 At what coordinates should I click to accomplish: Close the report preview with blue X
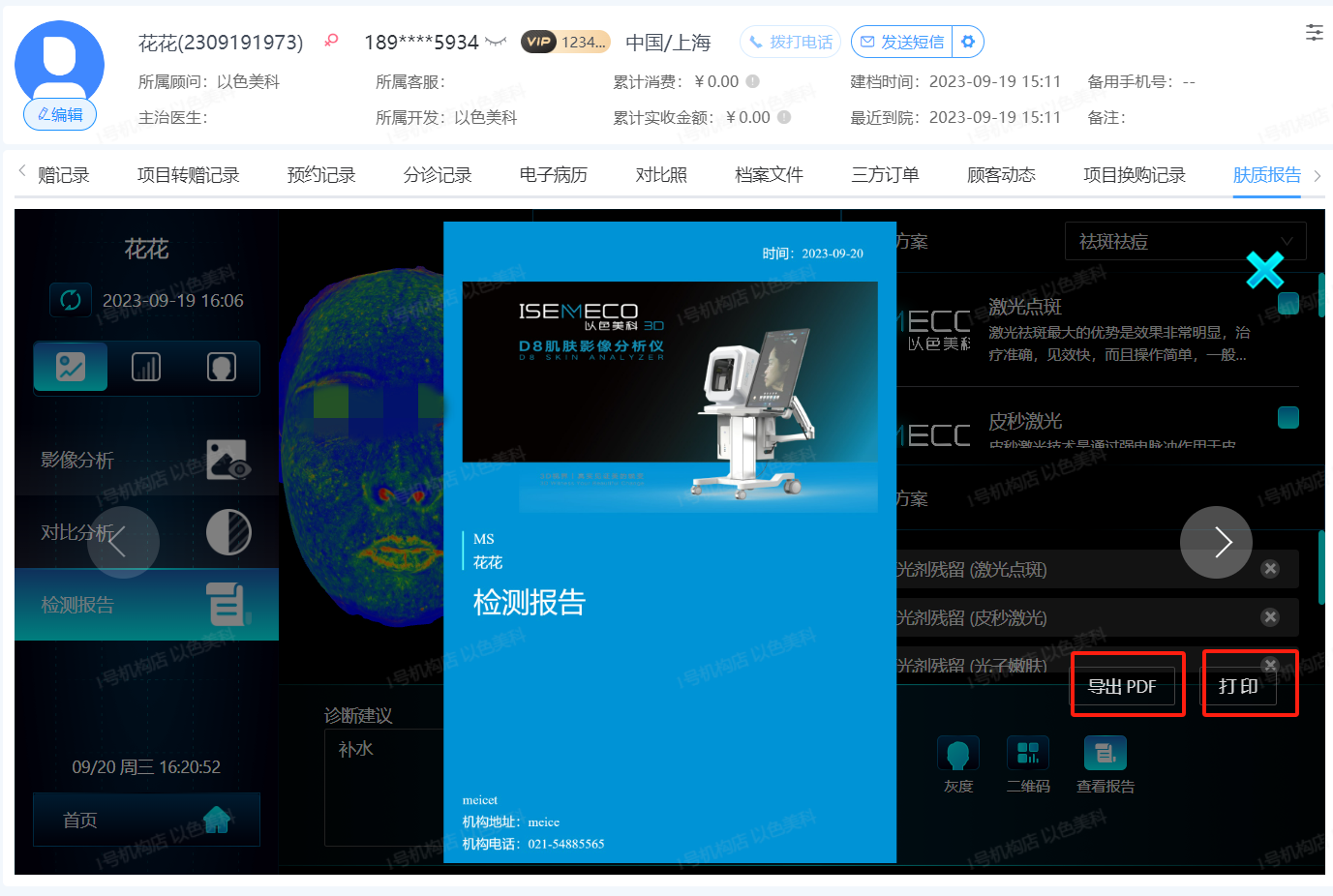tap(1264, 270)
